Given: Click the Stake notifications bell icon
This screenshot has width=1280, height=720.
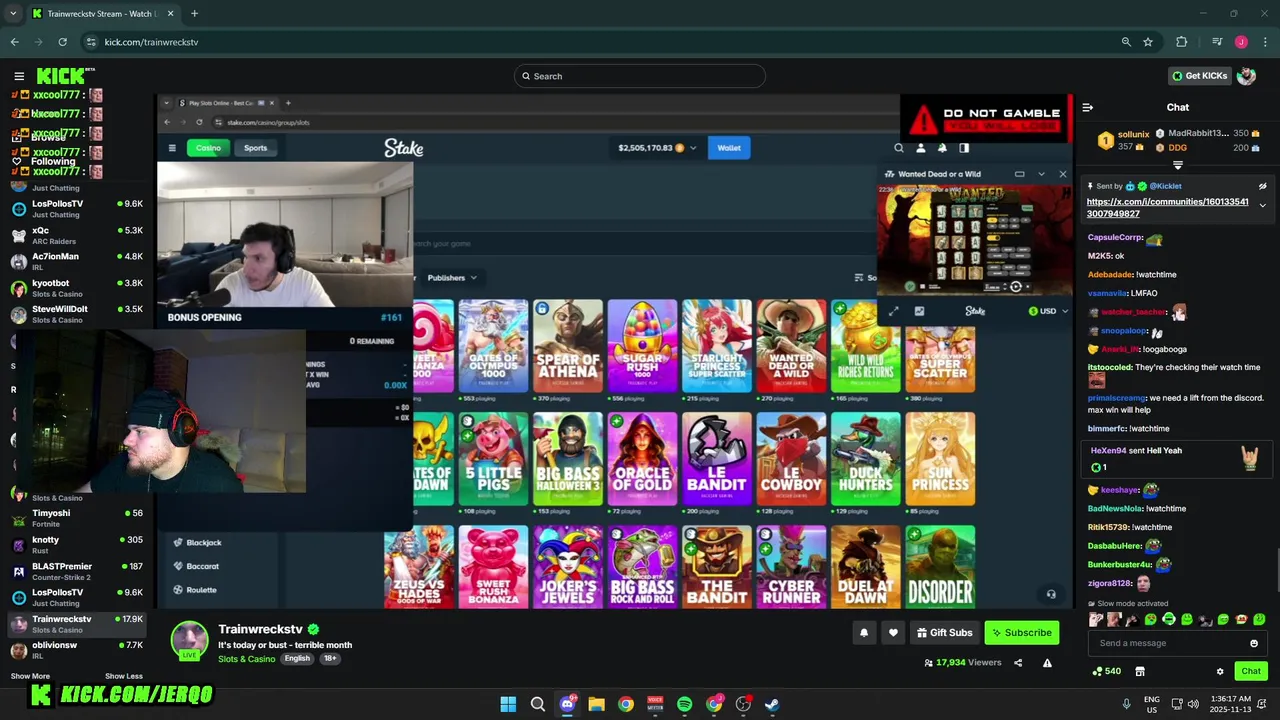Looking at the screenshot, I should pyautogui.click(x=942, y=148).
